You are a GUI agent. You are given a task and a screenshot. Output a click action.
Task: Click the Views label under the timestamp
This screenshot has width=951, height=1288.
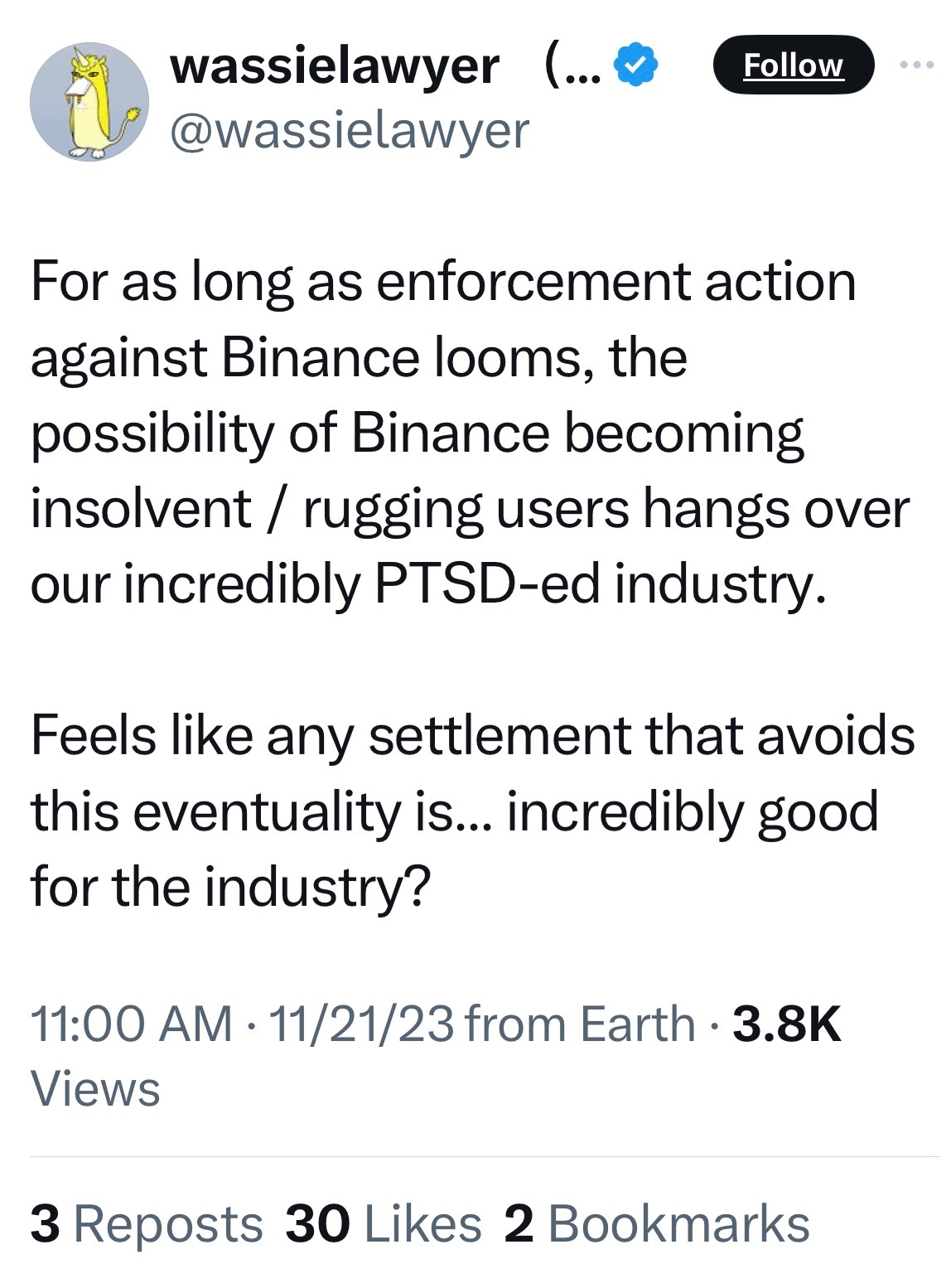tap(95, 1088)
